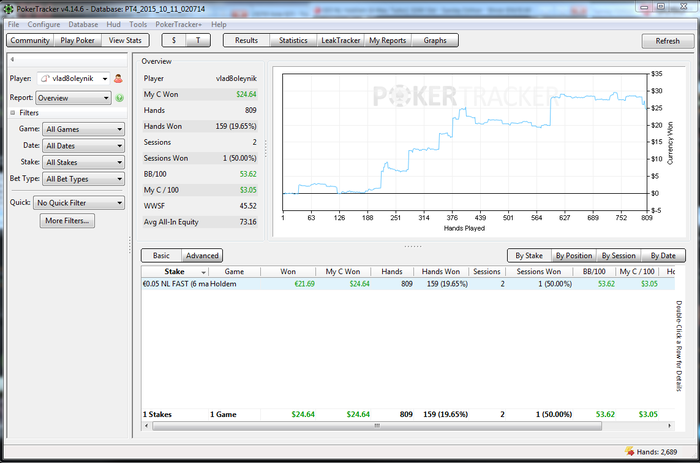The height and width of the screenshot is (463, 700).
Task: Sort by the Hands column header
Action: coord(392,271)
